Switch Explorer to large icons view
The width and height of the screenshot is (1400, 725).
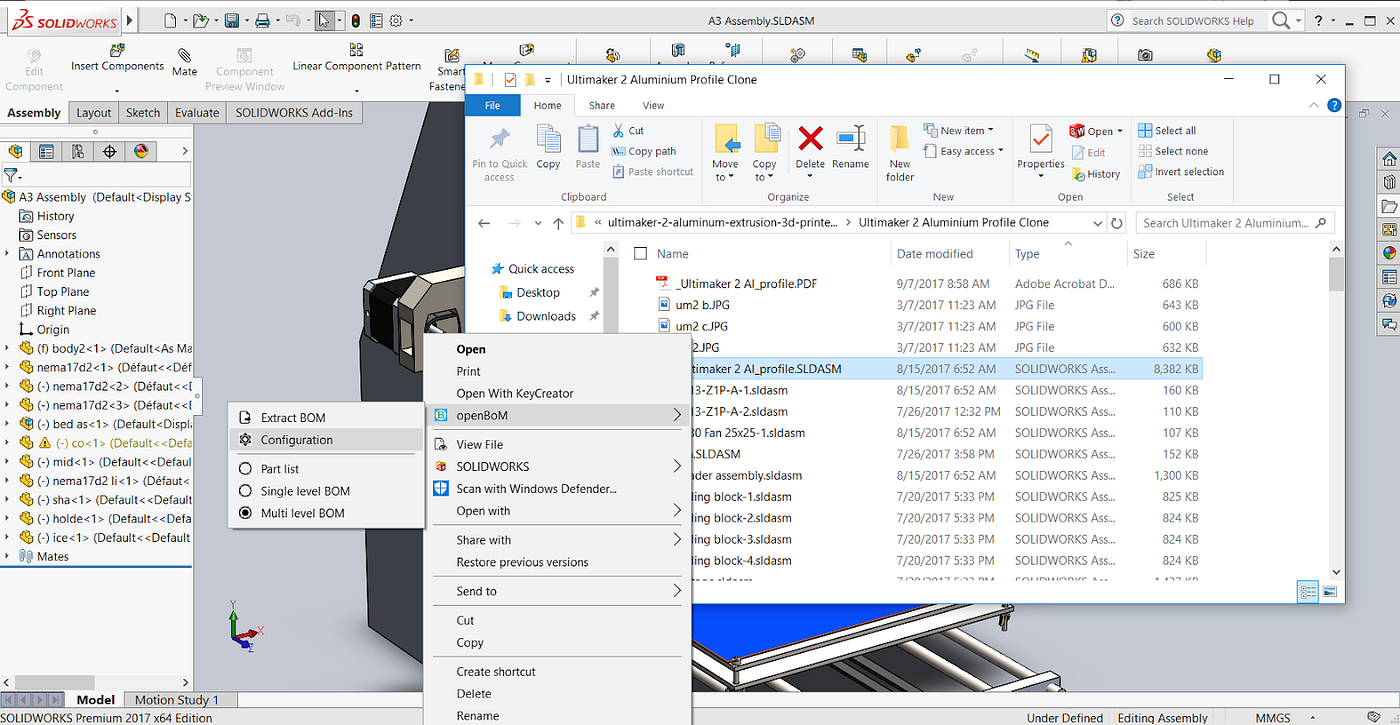pos(1330,591)
